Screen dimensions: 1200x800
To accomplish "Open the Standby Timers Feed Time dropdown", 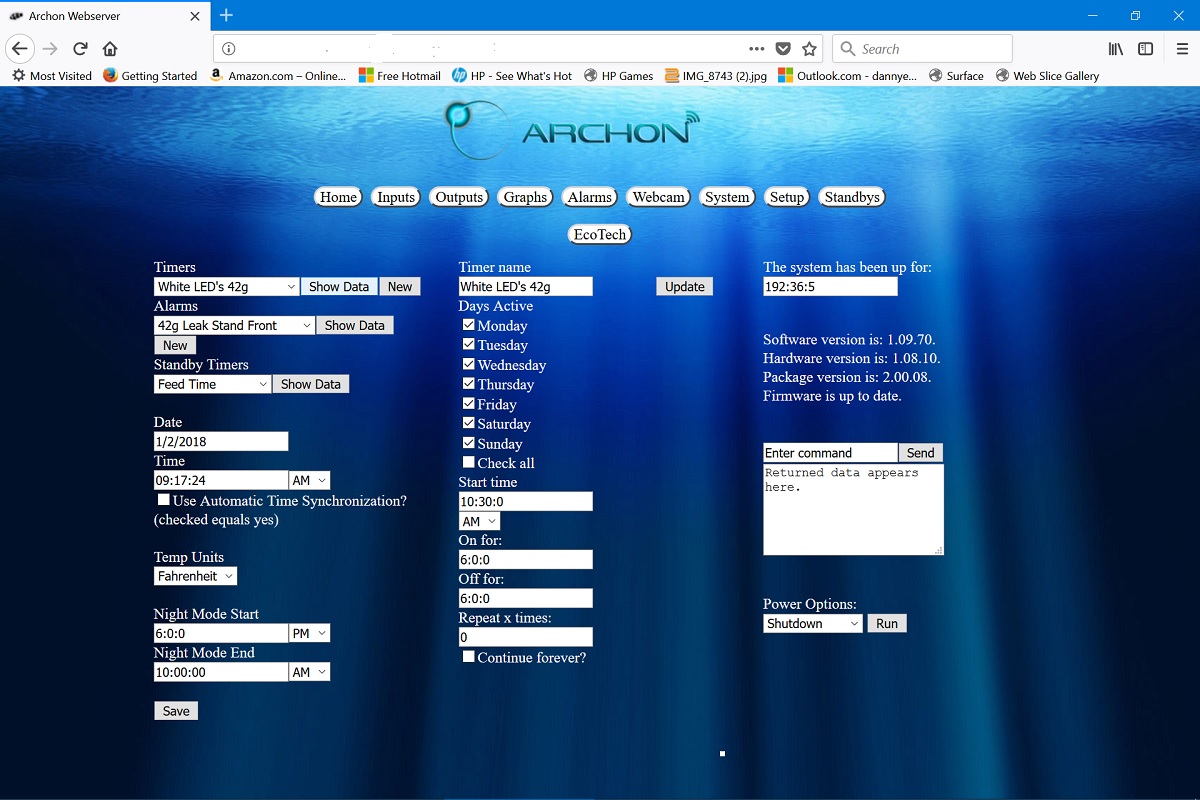I will click(212, 384).
